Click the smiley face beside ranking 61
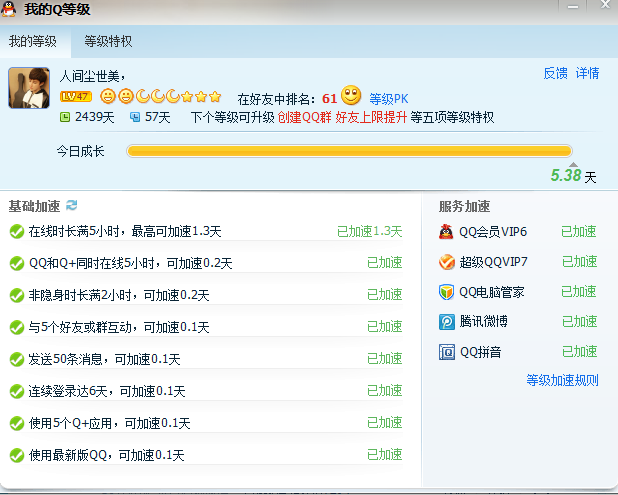 [351, 95]
